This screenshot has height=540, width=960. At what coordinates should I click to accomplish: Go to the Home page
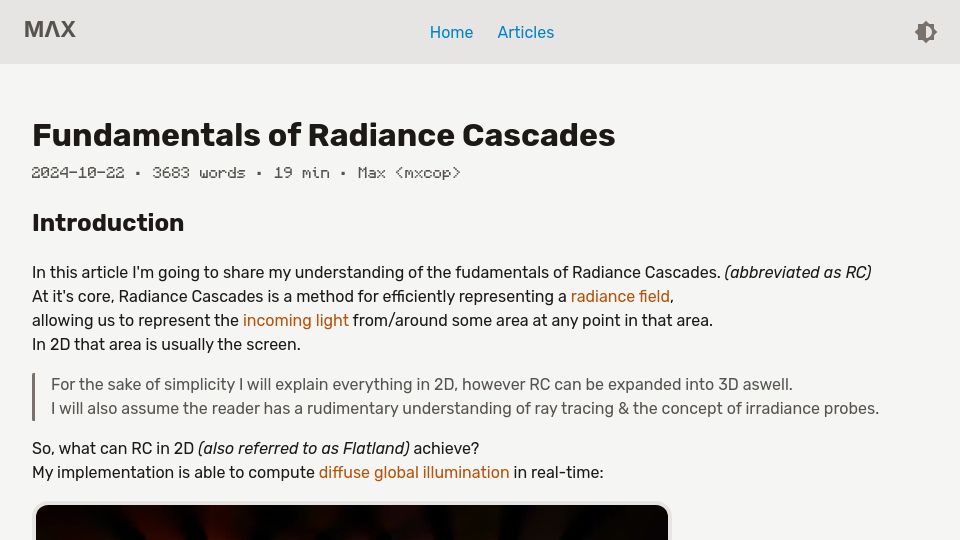click(451, 32)
